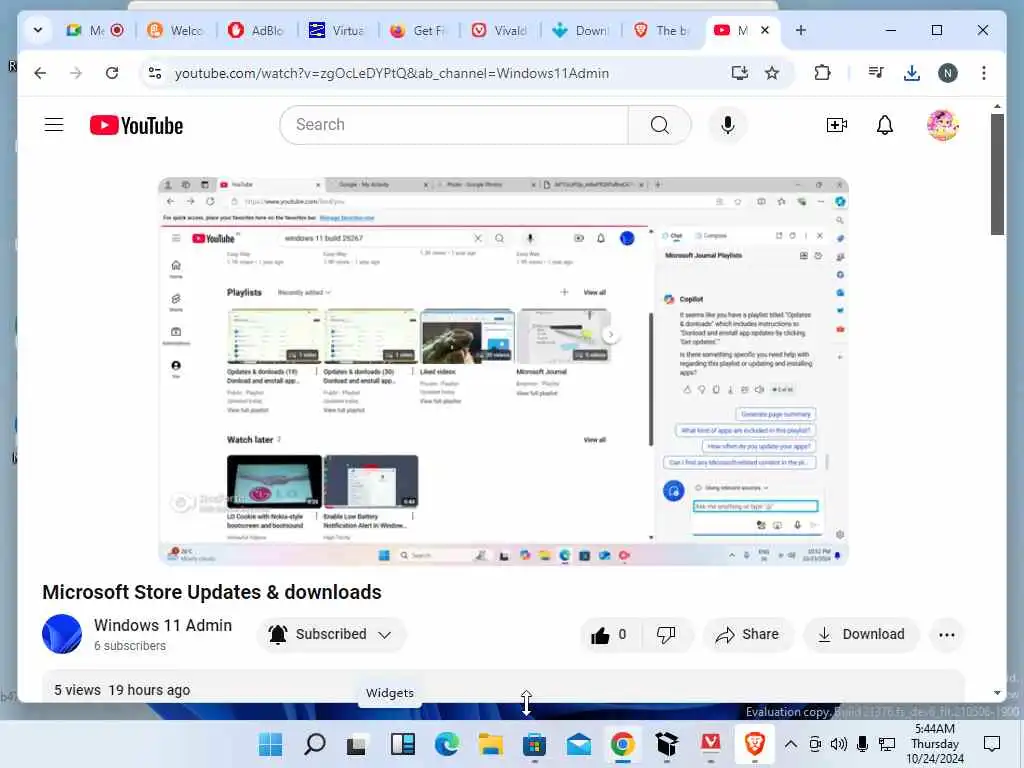The image size is (1024, 768).
Task: Switch to the Download tab
Action: click(x=580, y=30)
